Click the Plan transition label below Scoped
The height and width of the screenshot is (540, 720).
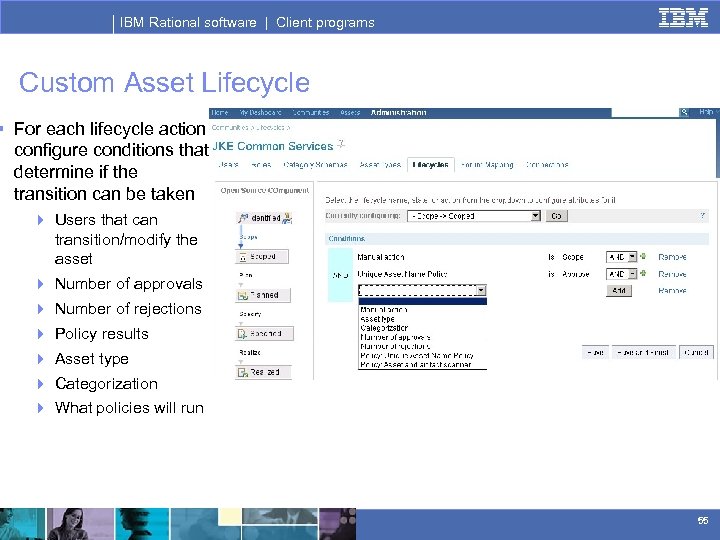coord(246,275)
